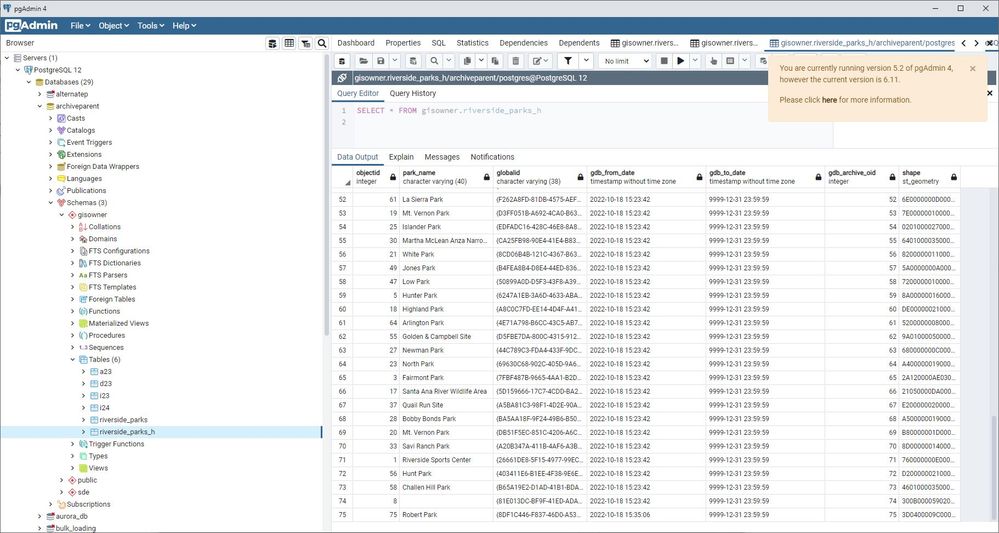Open the Notifications output tab

(x=492, y=157)
